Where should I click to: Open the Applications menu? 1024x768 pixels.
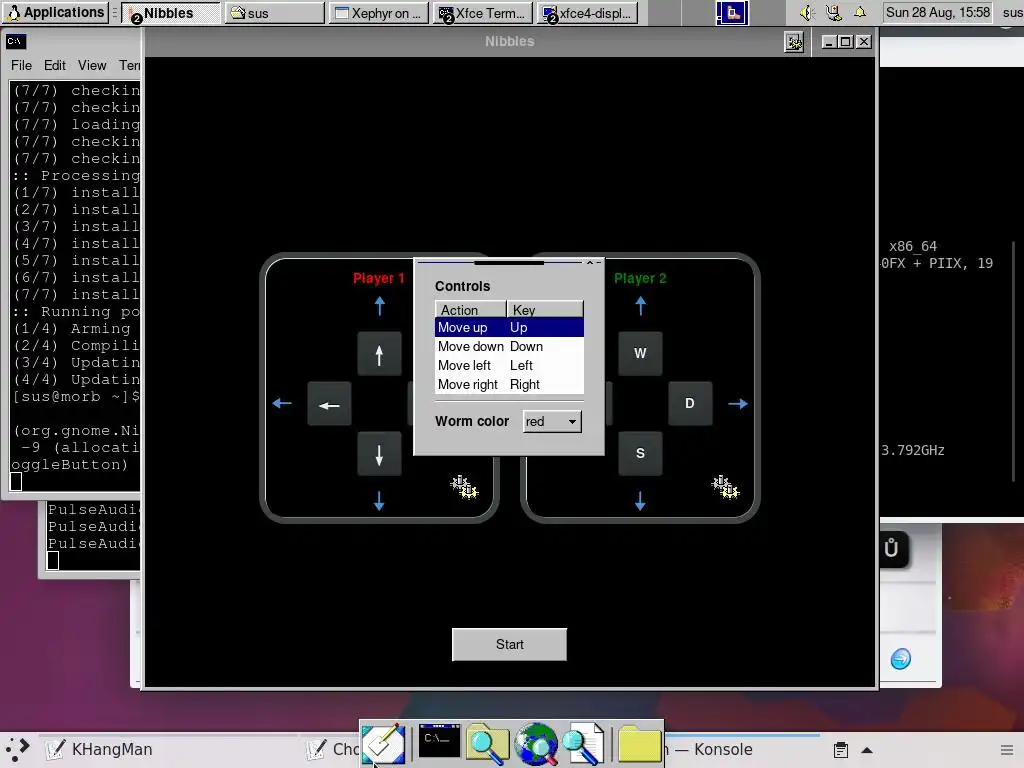[55, 12]
